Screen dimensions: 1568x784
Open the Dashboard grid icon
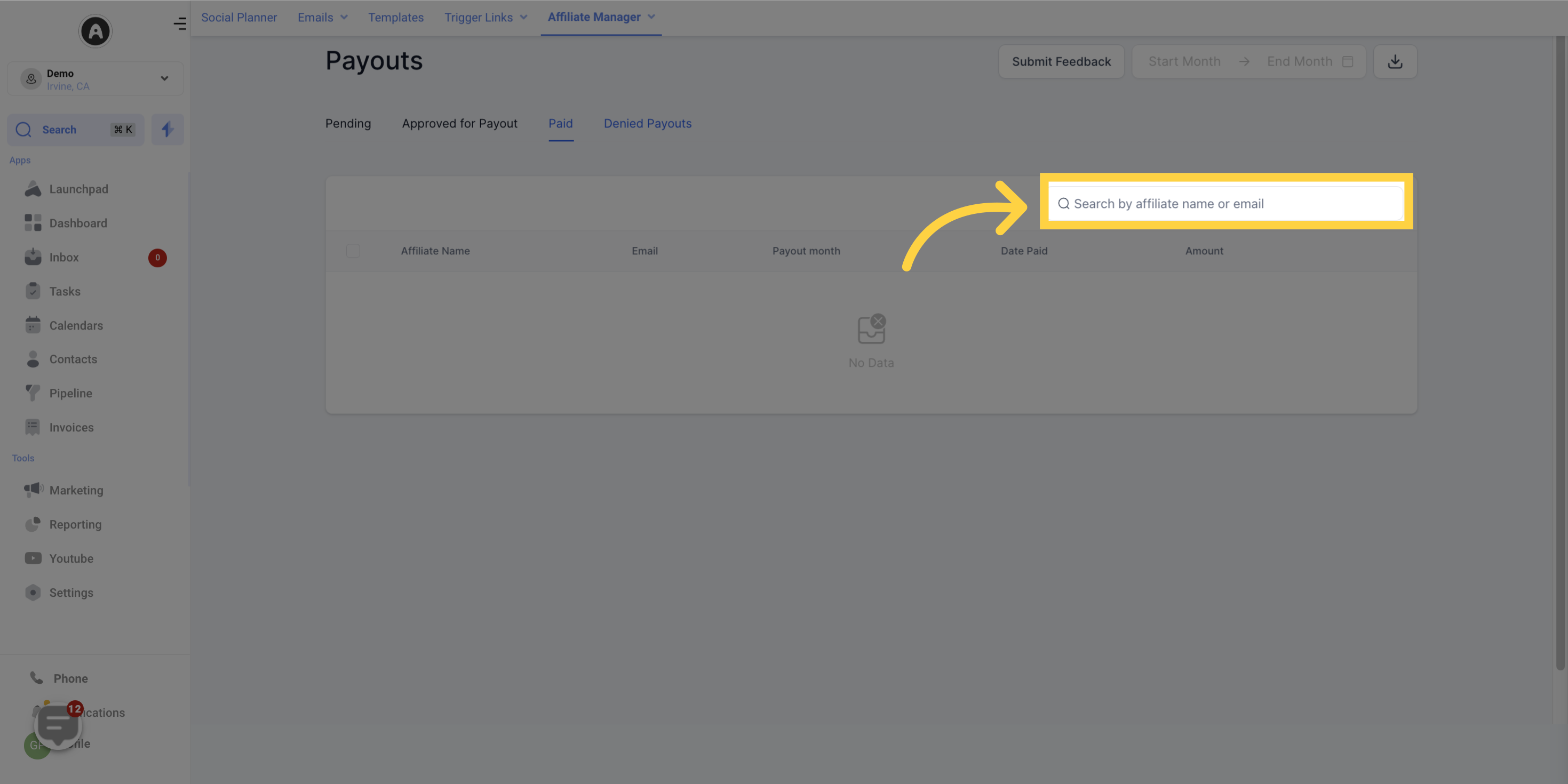33,223
